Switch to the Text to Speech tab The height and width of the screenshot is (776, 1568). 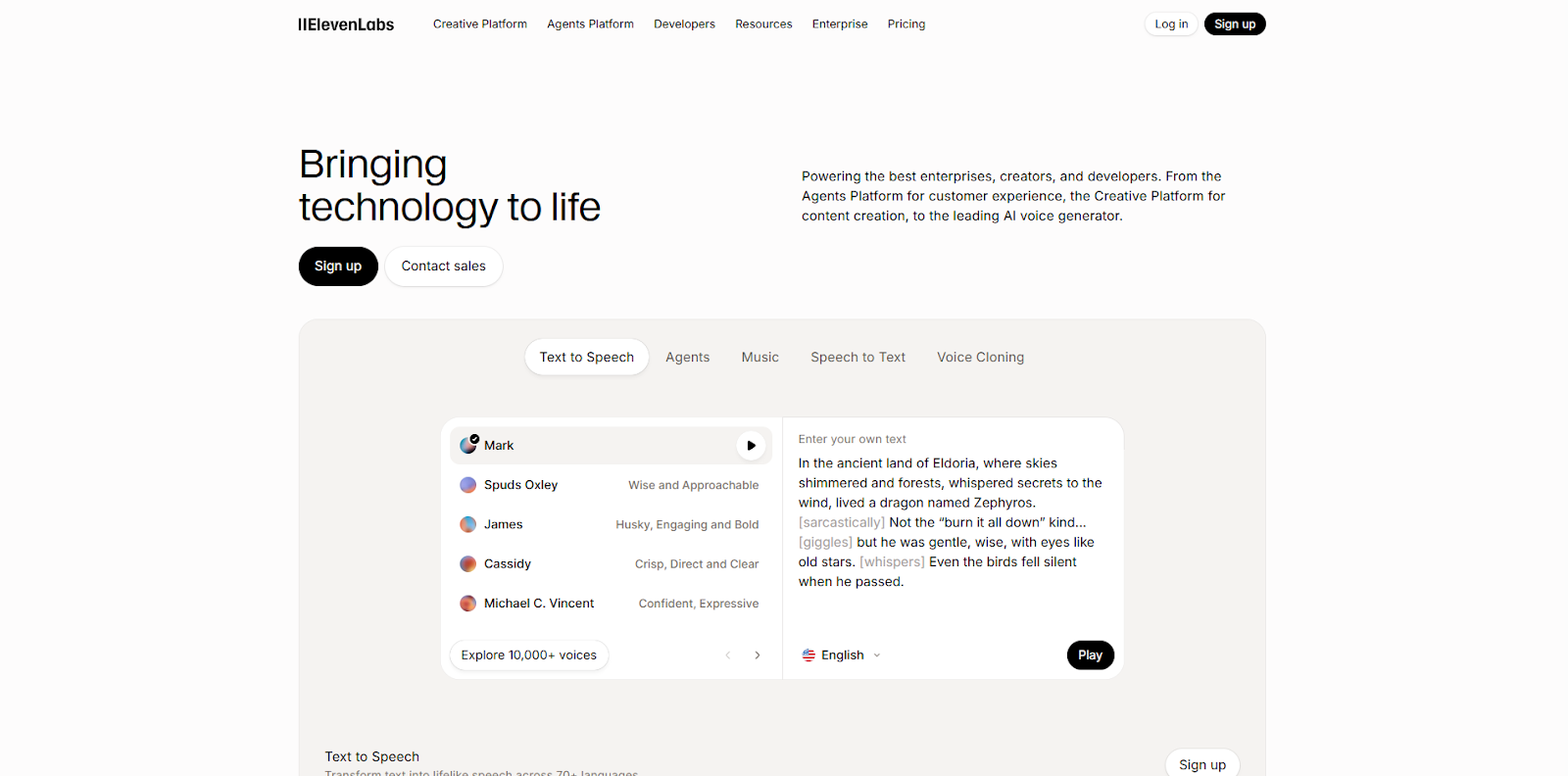point(587,358)
